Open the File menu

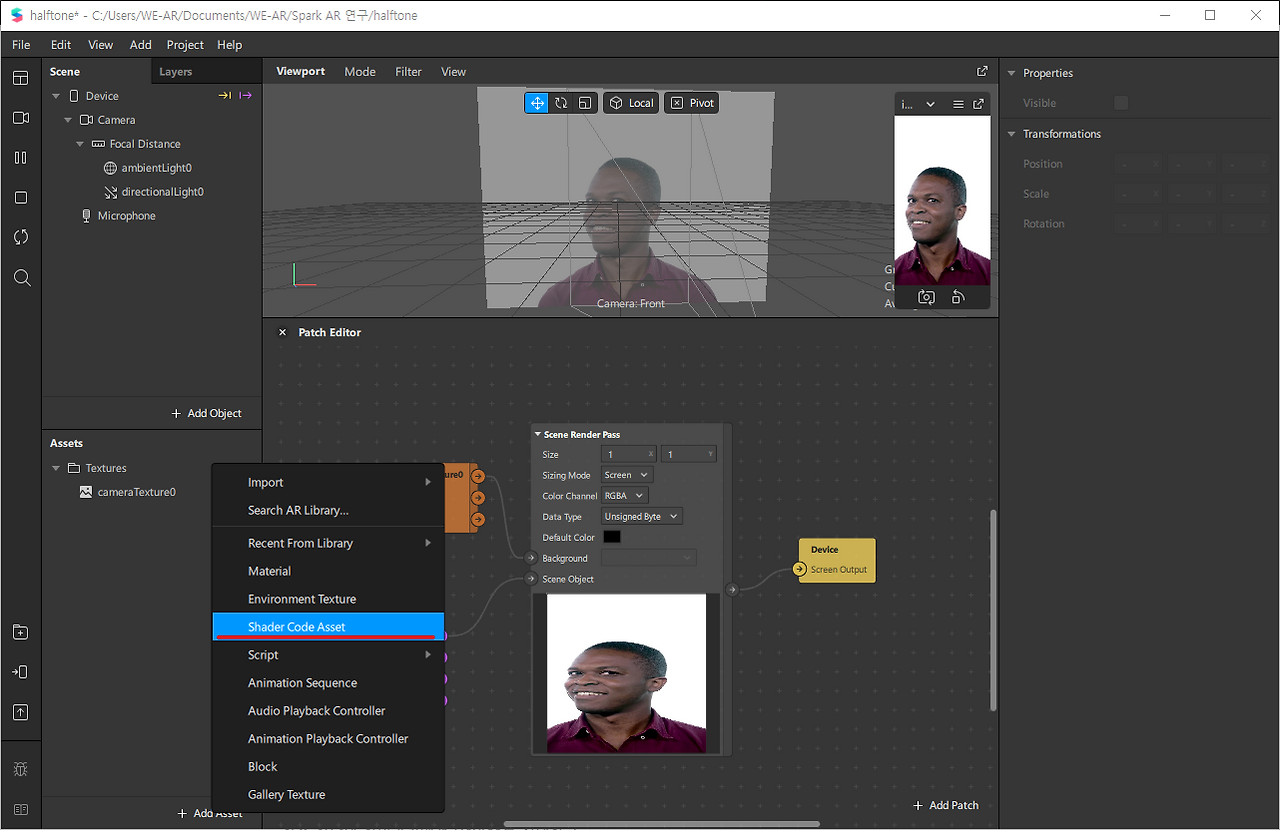(x=21, y=45)
